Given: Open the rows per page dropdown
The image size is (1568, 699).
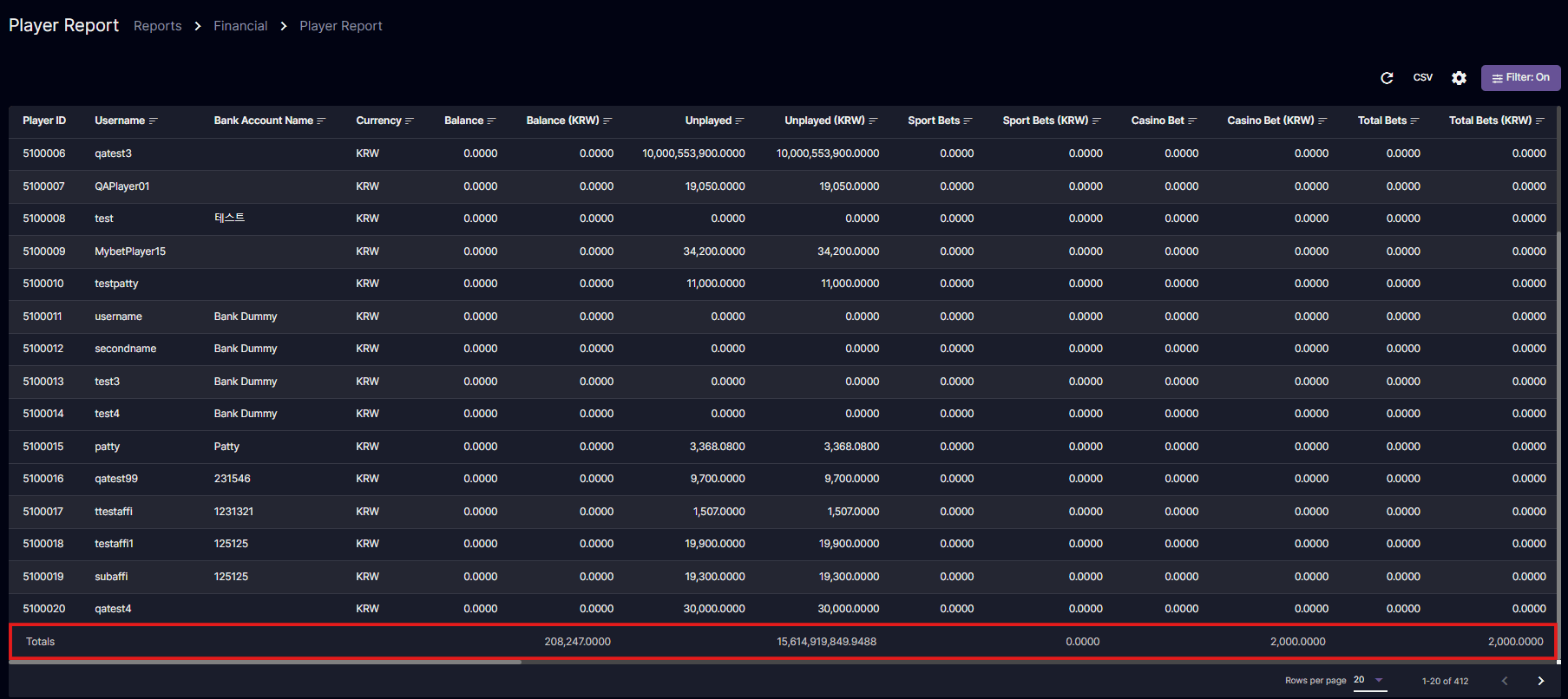Looking at the screenshot, I should point(1369,681).
